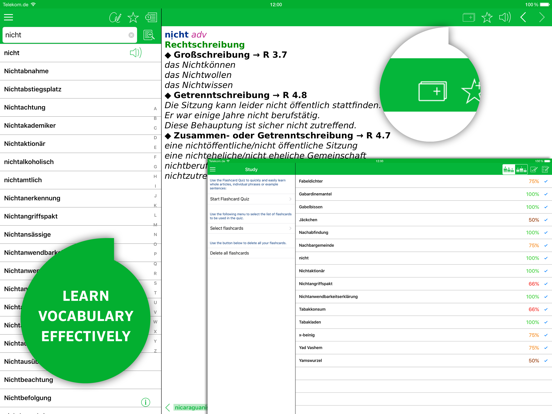Screen dimensions: 552x414
Task: Open the history list icon
Action: click(x=151, y=17)
